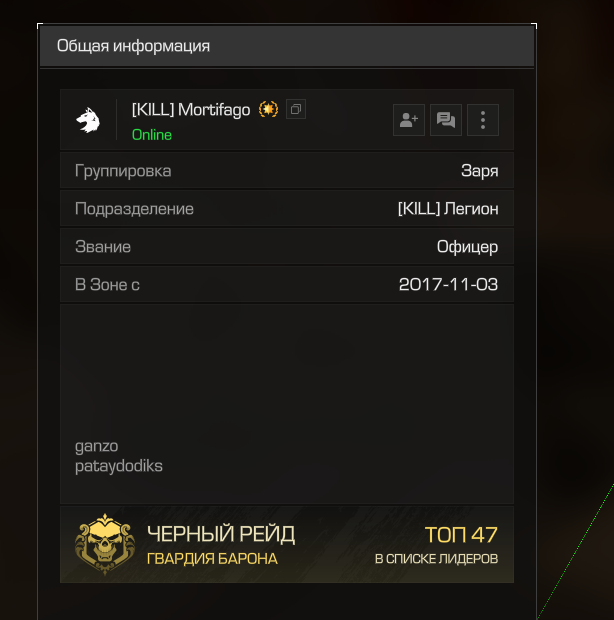Copy the player name with copy icon
The image size is (614, 620).
[296, 109]
